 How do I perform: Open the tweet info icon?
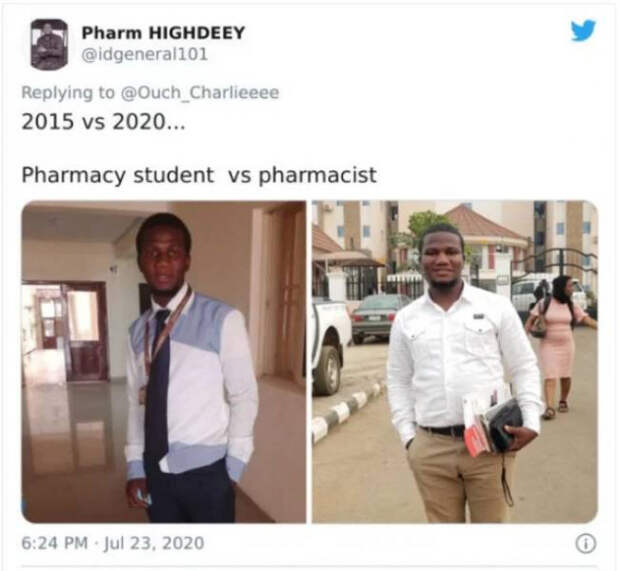coord(586,545)
